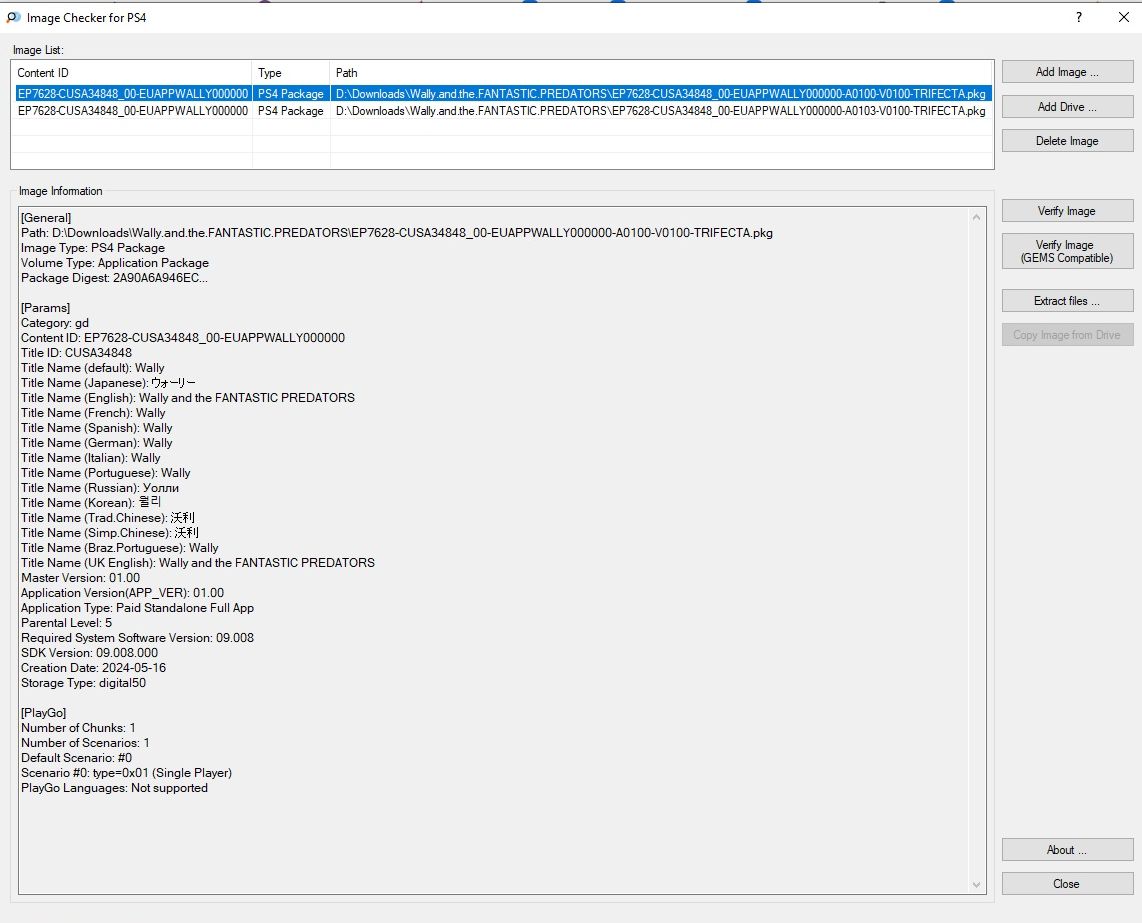
Task: Select the highlighted A0100-V0100 package row
Action: coord(503,93)
